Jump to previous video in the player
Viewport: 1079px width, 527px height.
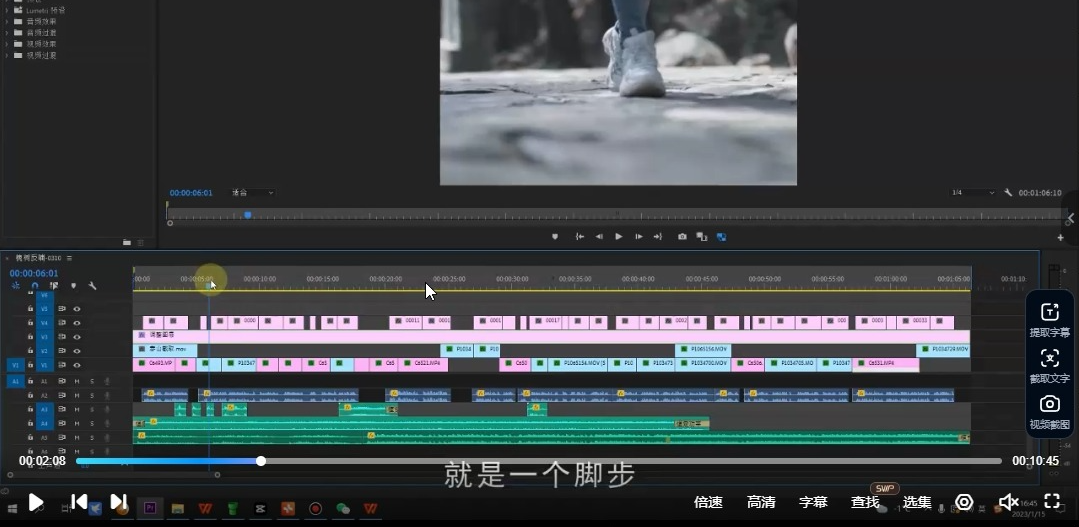click(79, 502)
